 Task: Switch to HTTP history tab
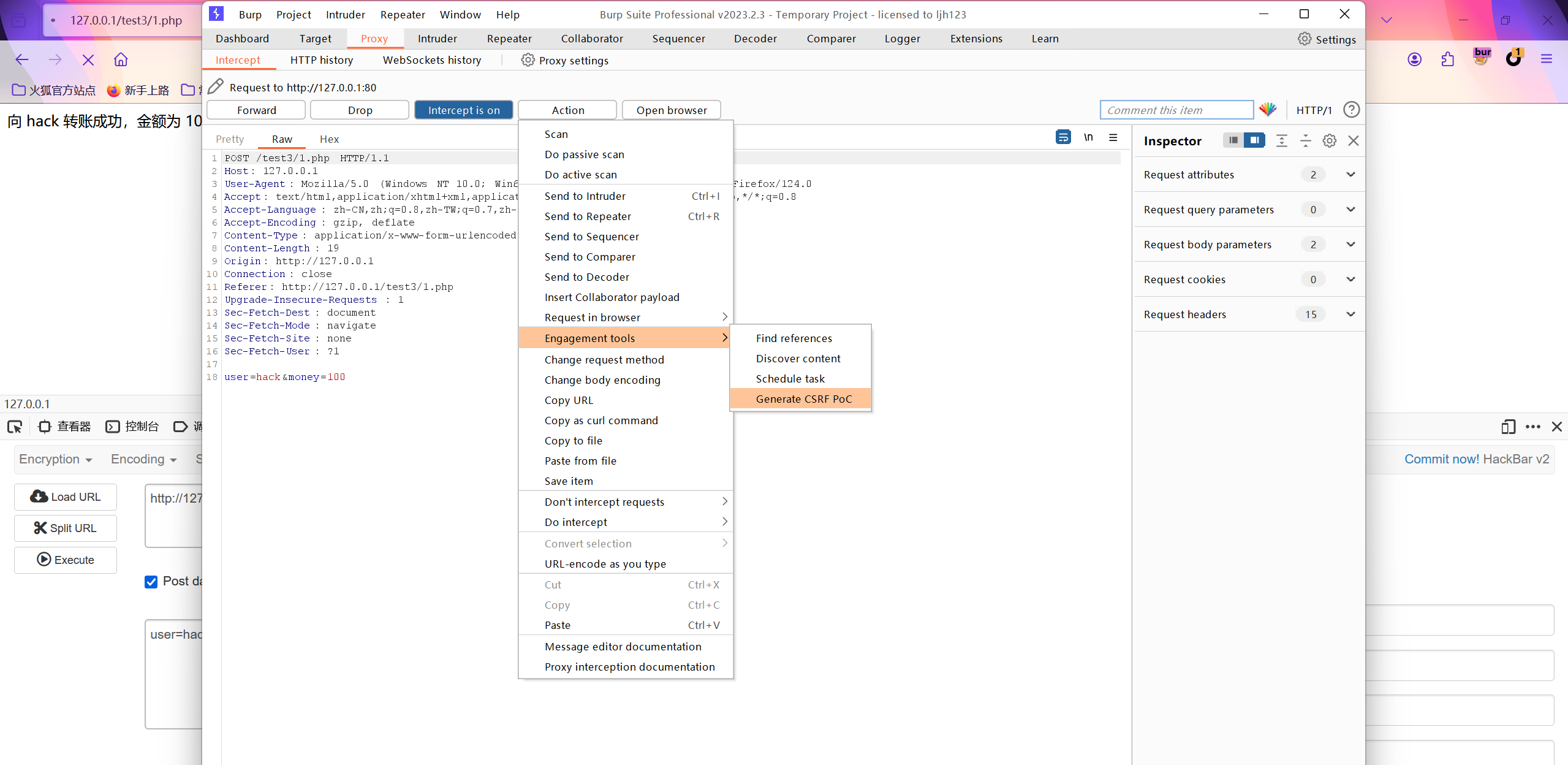point(320,60)
